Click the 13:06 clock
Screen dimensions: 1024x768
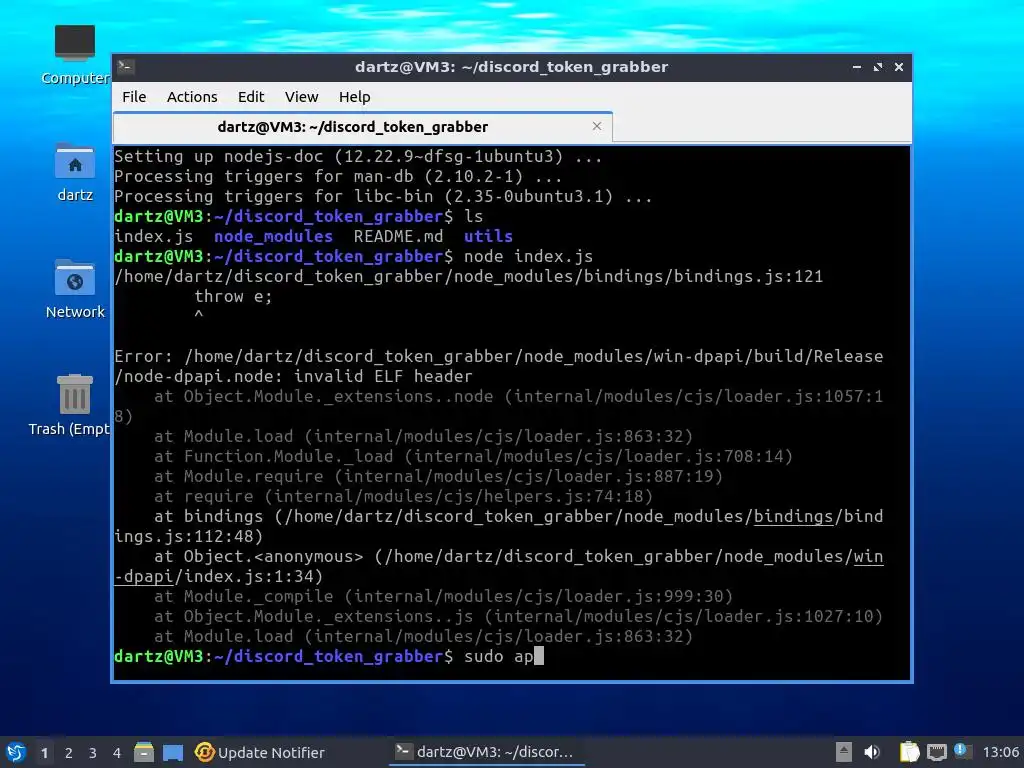1000,752
